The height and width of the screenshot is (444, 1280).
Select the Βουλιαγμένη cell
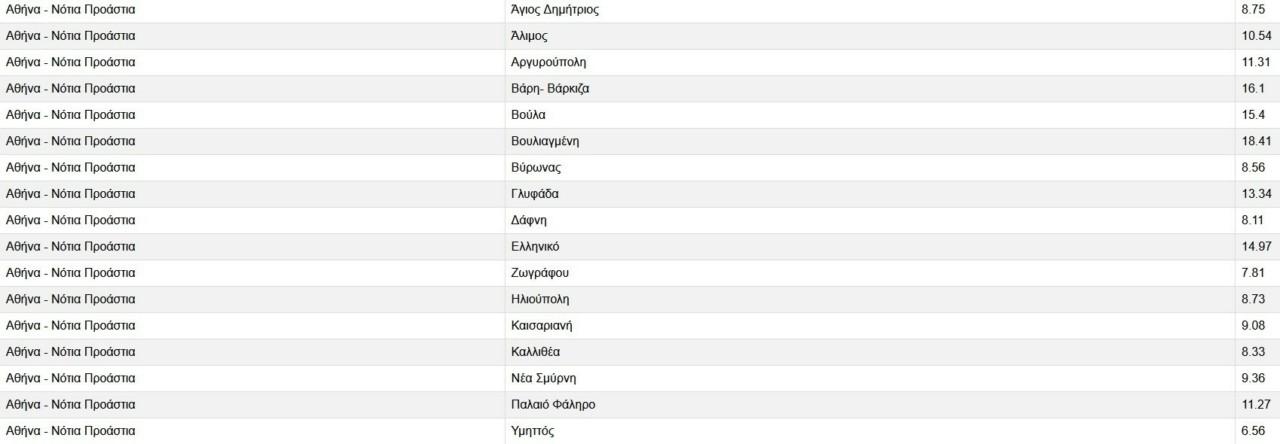[x=545, y=141]
